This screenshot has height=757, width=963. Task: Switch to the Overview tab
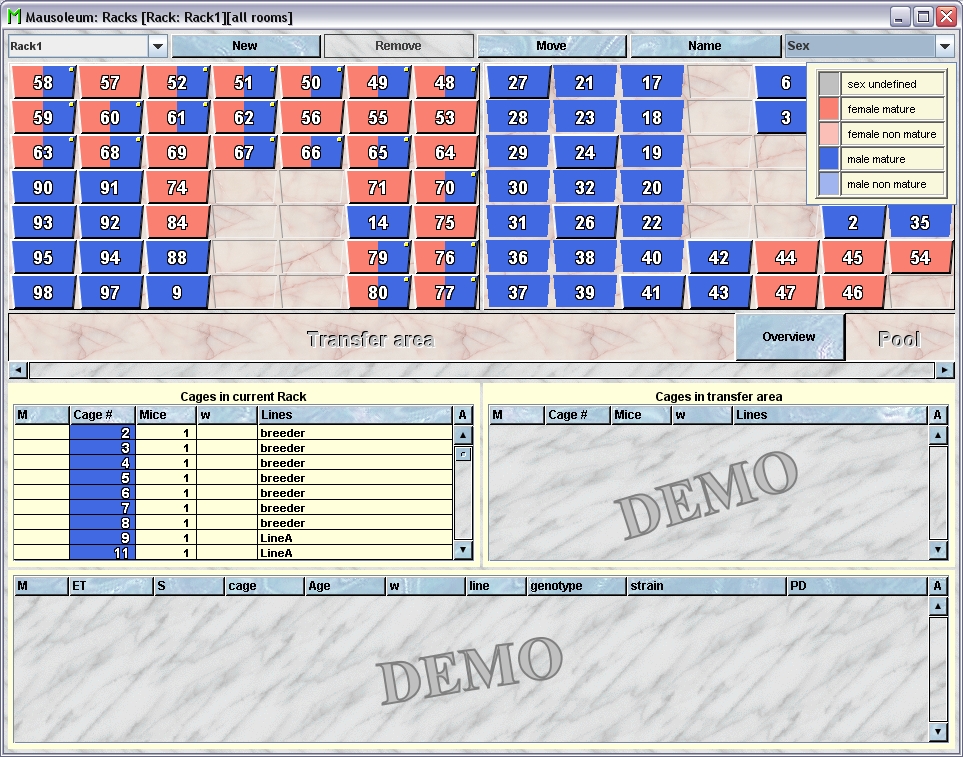[789, 337]
